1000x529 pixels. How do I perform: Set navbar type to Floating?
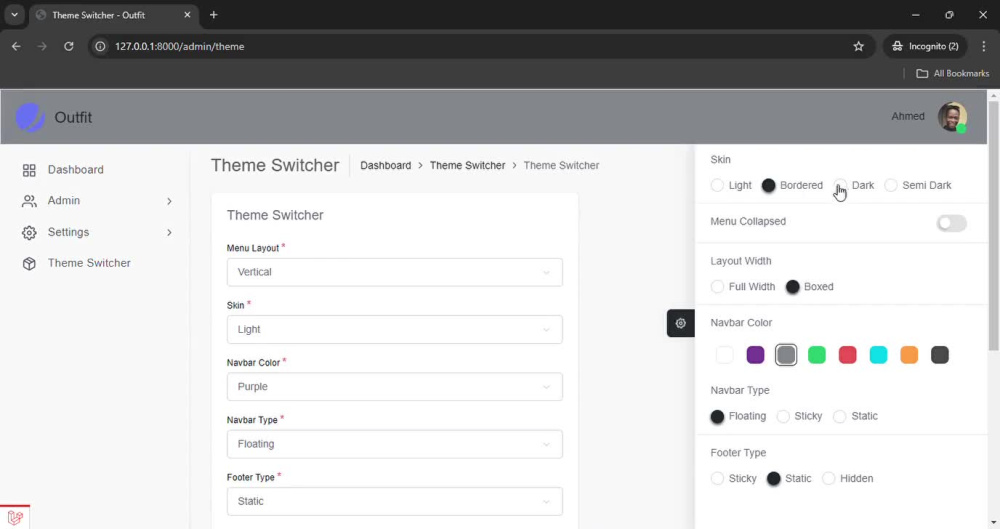click(717, 416)
